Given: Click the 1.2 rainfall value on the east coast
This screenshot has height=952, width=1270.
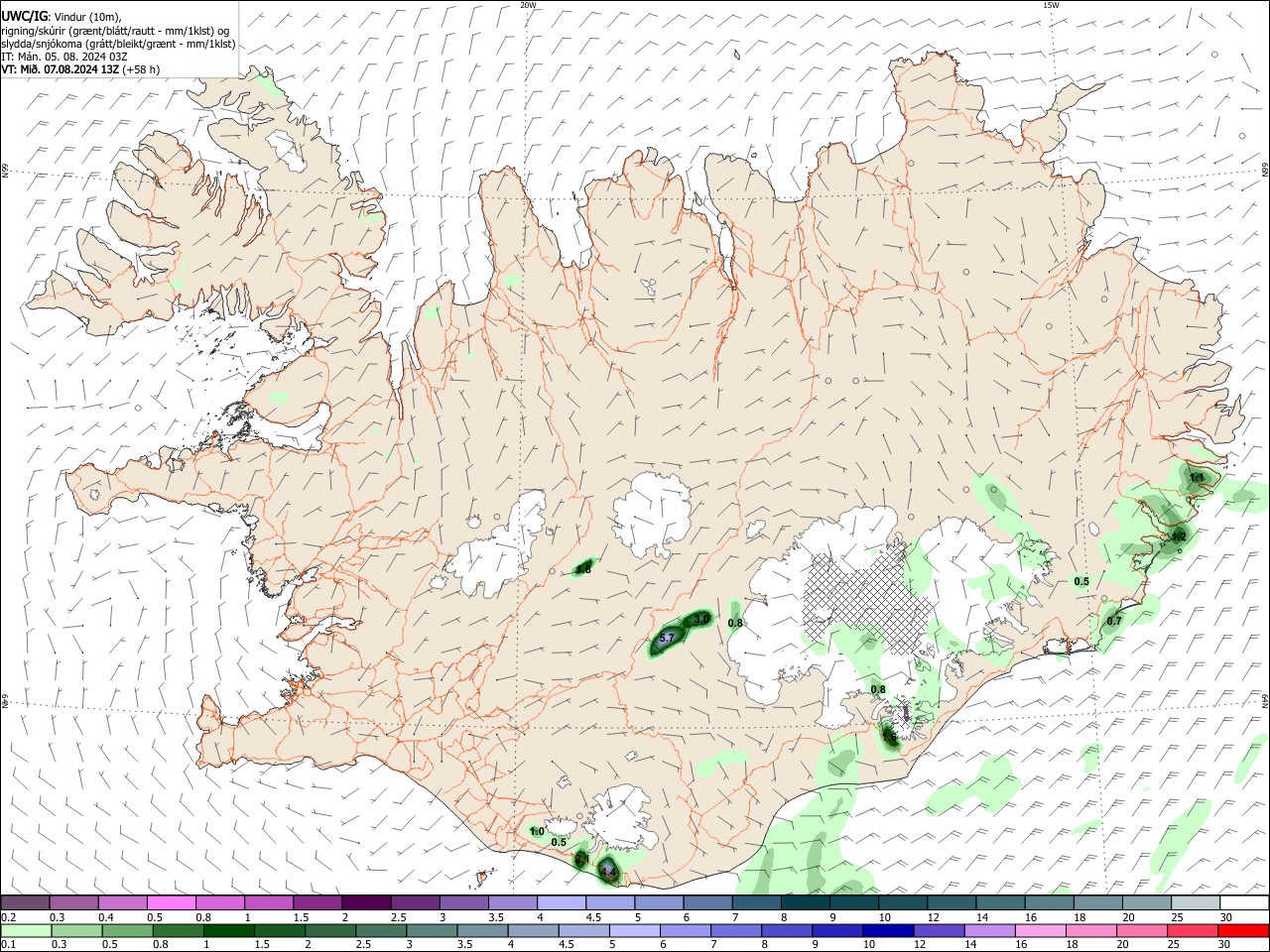Looking at the screenshot, I should [1179, 536].
